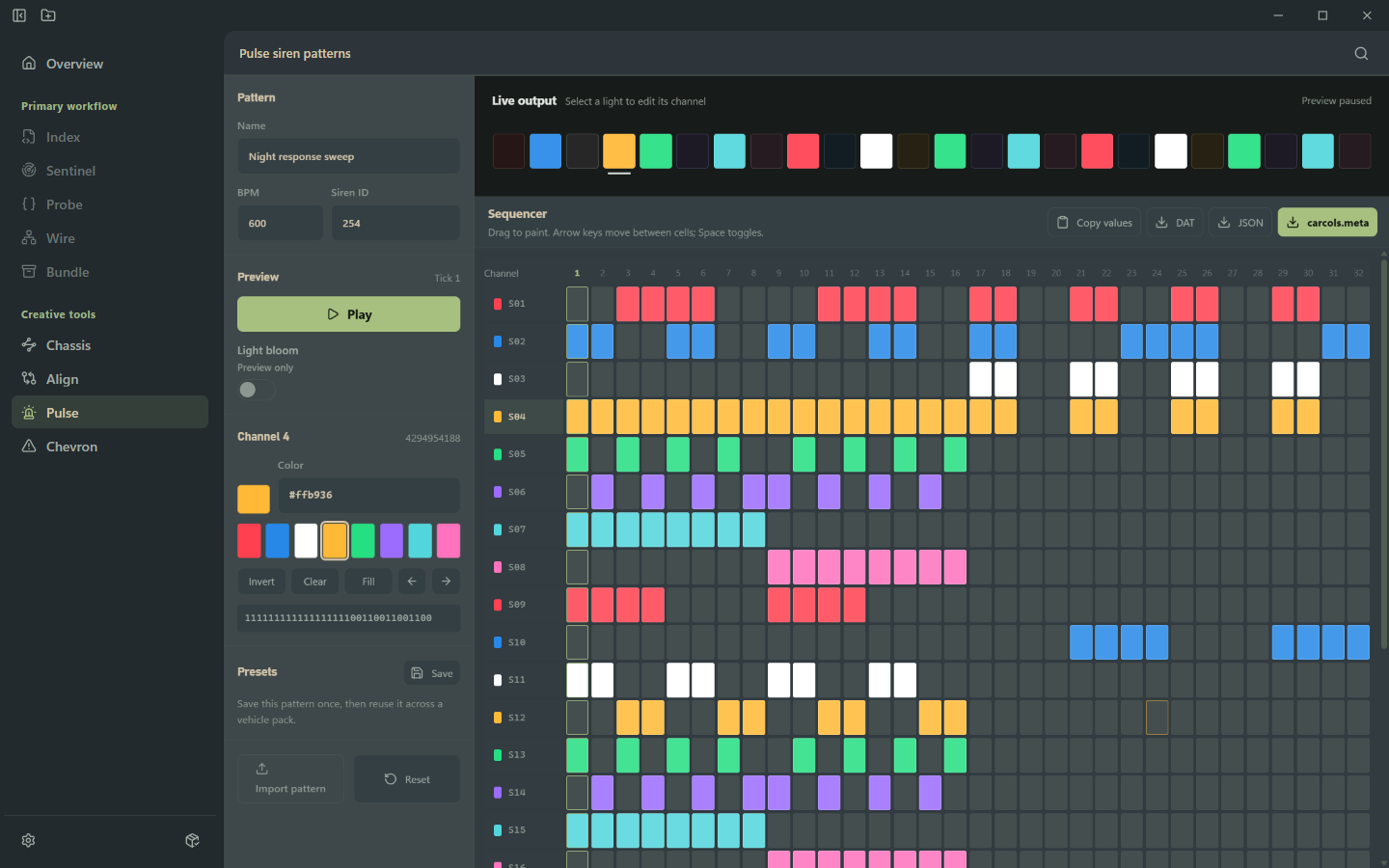The width and height of the screenshot is (1389, 868).
Task: Toggle step 1 cell in S10 row
Action: tap(577, 642)
